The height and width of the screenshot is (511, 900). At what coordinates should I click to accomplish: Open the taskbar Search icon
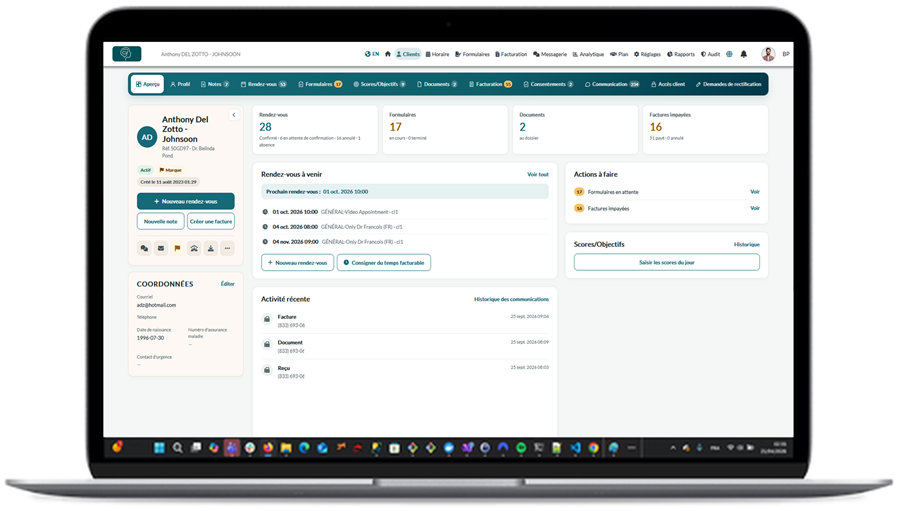point(177,448)
